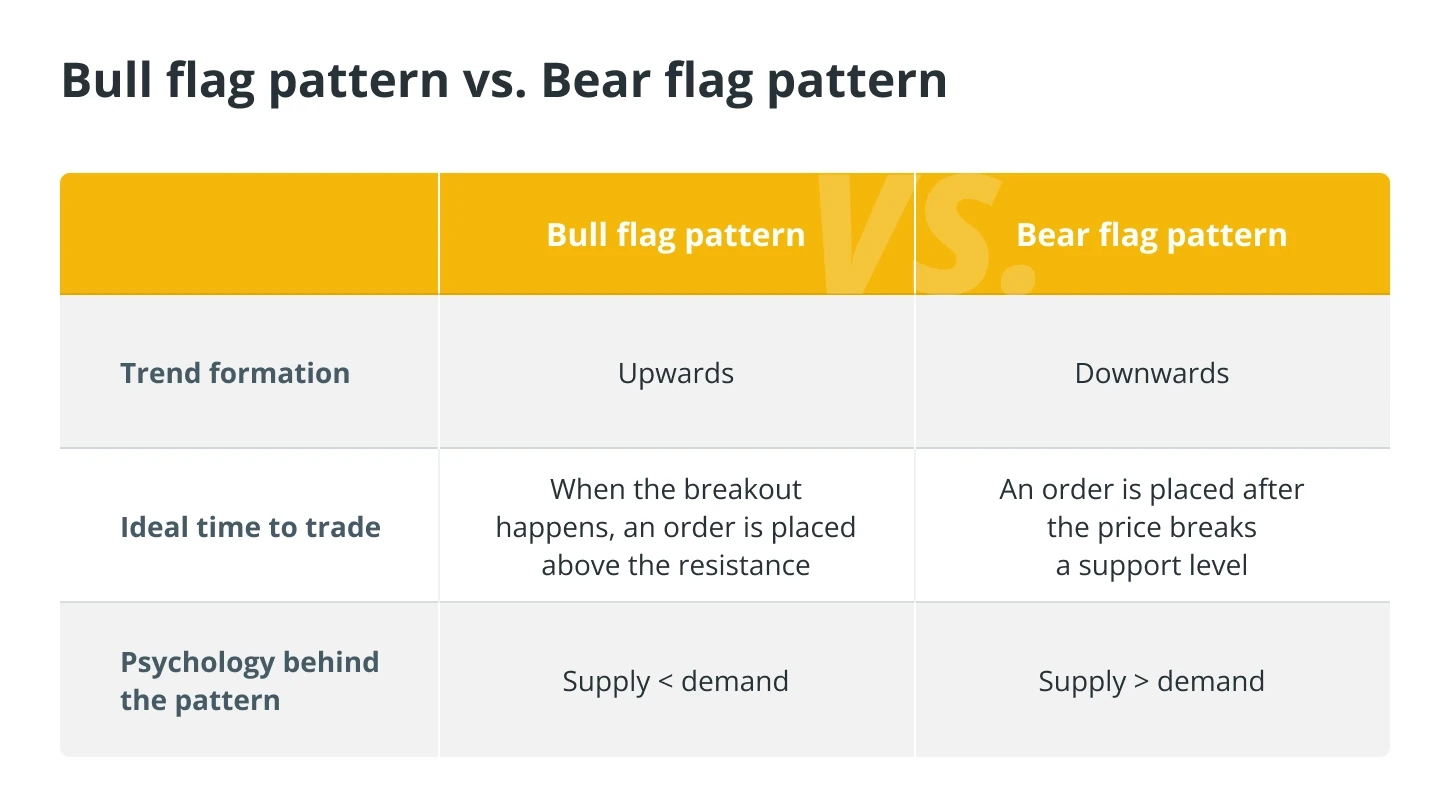The width and height of the screenshot is (1450, 800).
Task: Select the Bear flag pattern column header
Action: (x=1152, y=235)
